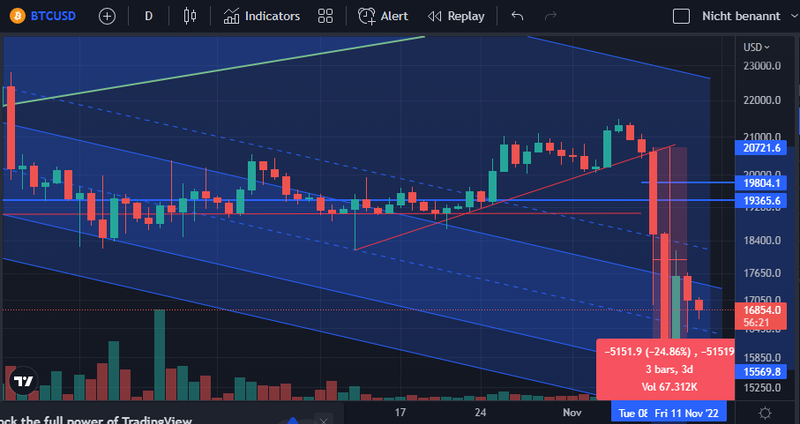Create an Alert

click(x=383, y=16)
